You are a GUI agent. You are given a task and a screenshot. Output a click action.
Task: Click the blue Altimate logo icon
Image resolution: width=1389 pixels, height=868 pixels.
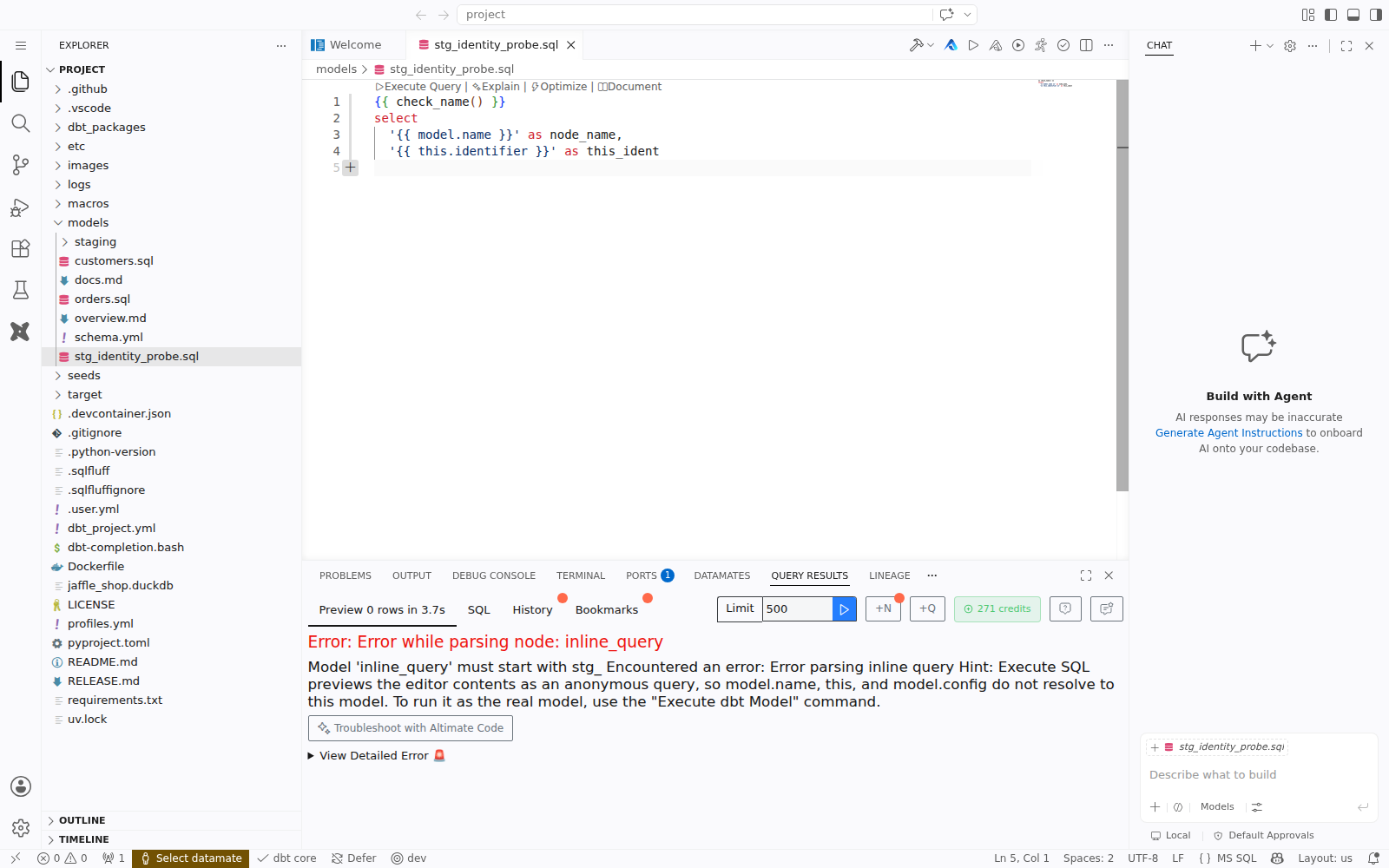point(951,45)
